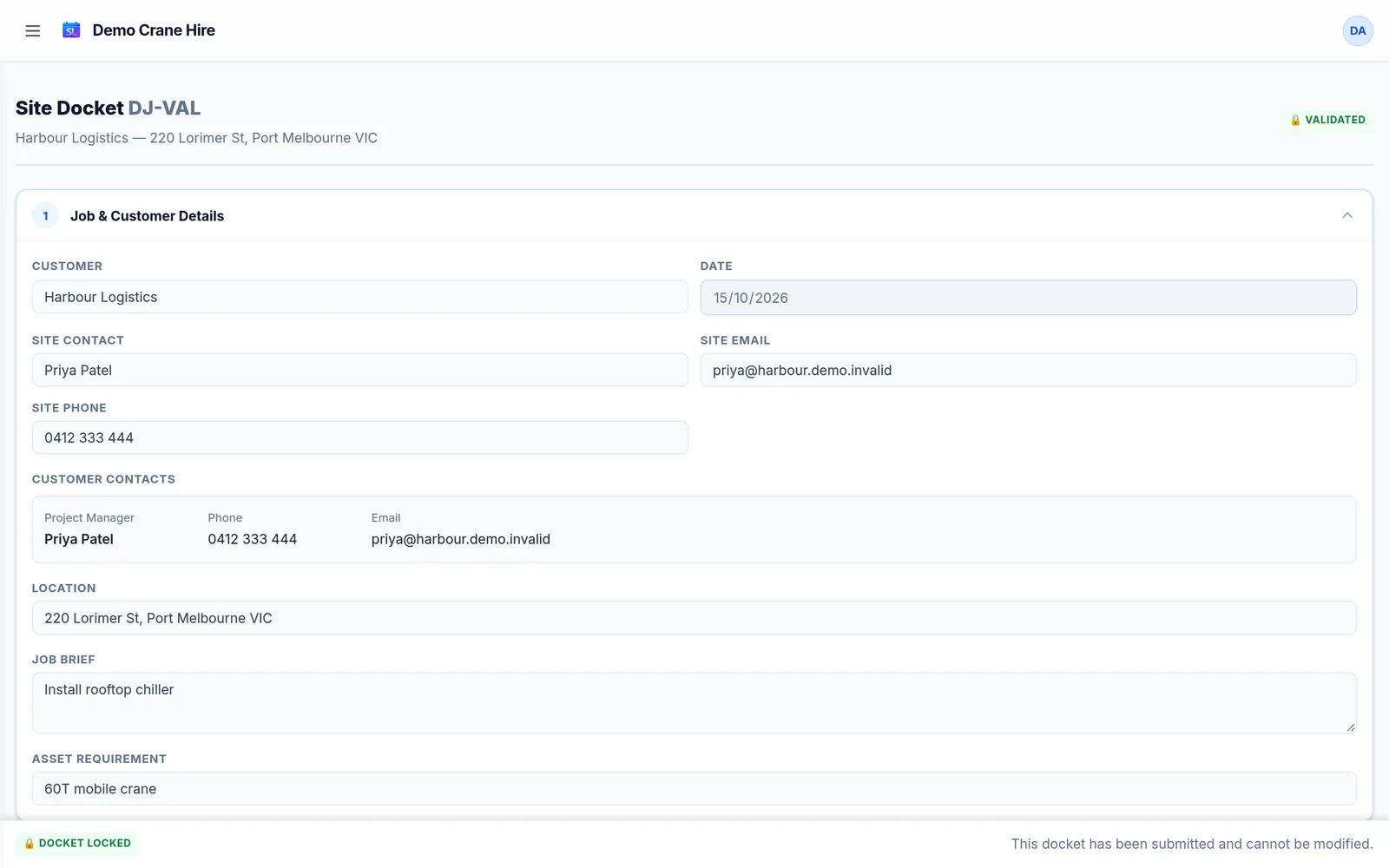Click the Site Phone field 0412 333 444
1389x868 pixels.
coord(360,437)
